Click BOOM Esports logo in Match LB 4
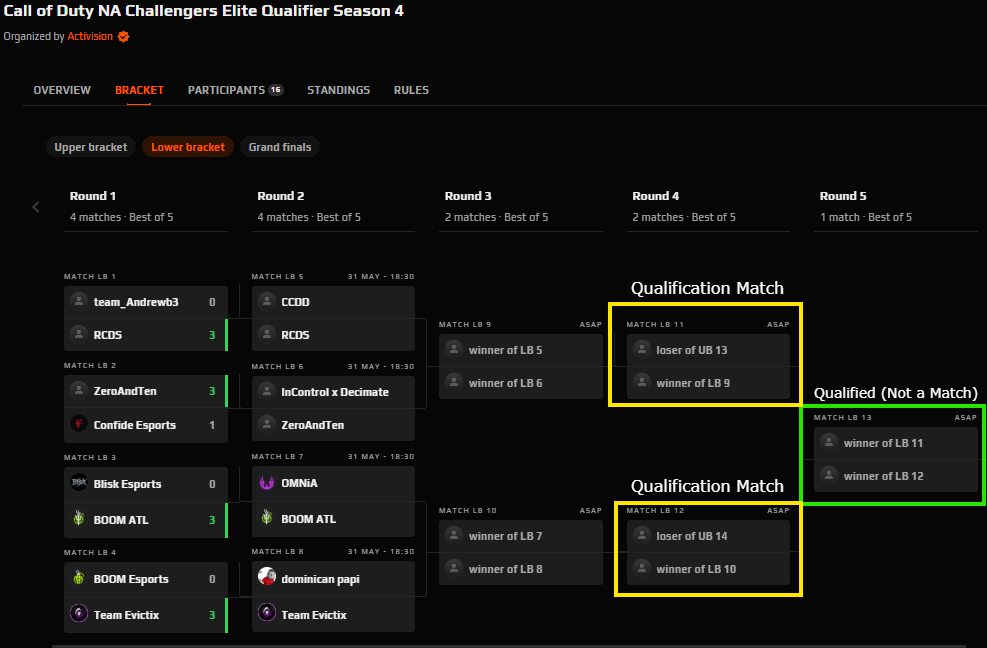The image size is (987, 648). point(79,577)
